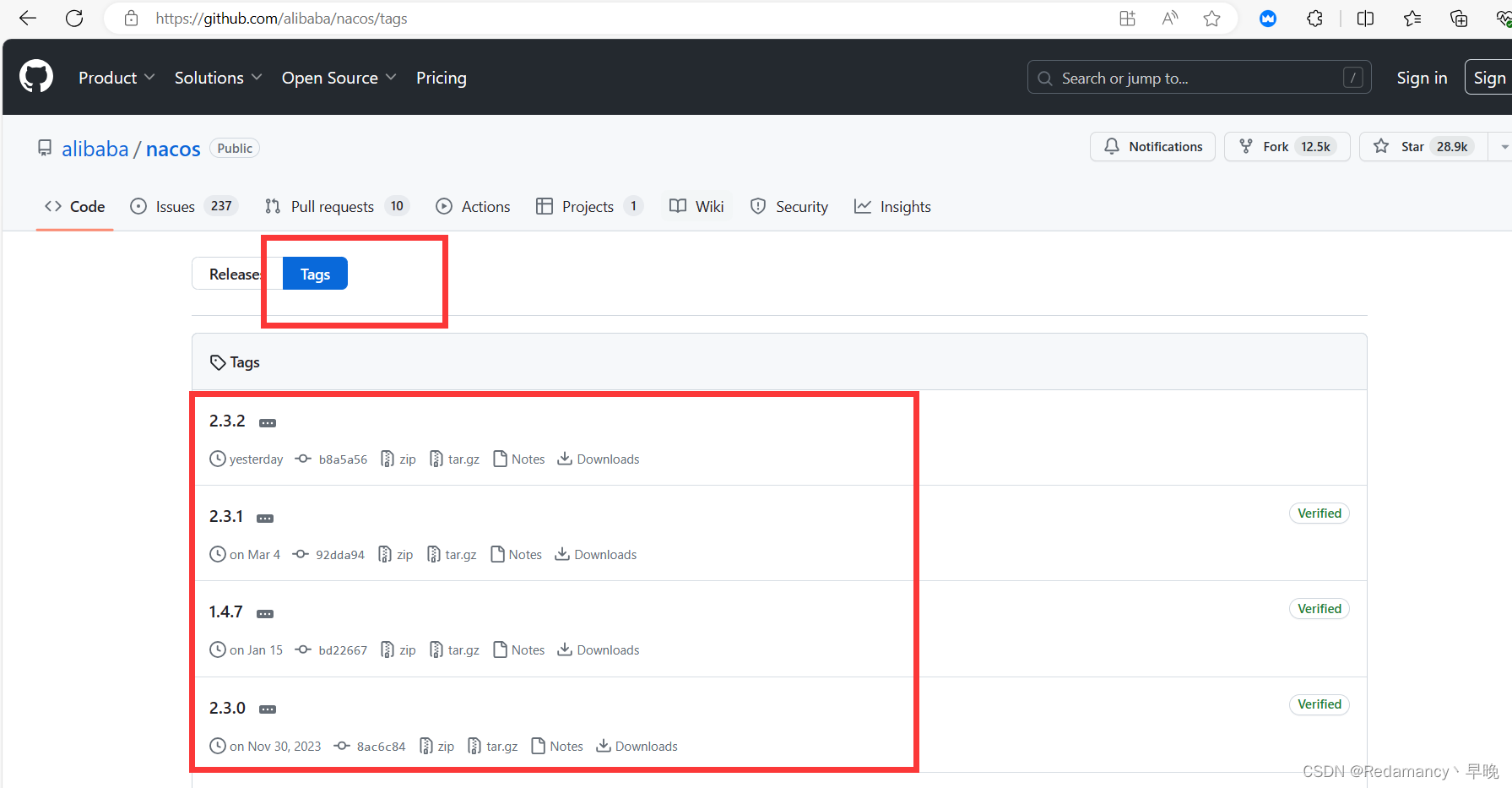The width and height of the screenshot is (1512, 788).
Task: Fork the repository with Fork button
Action: pos(1287,147)
